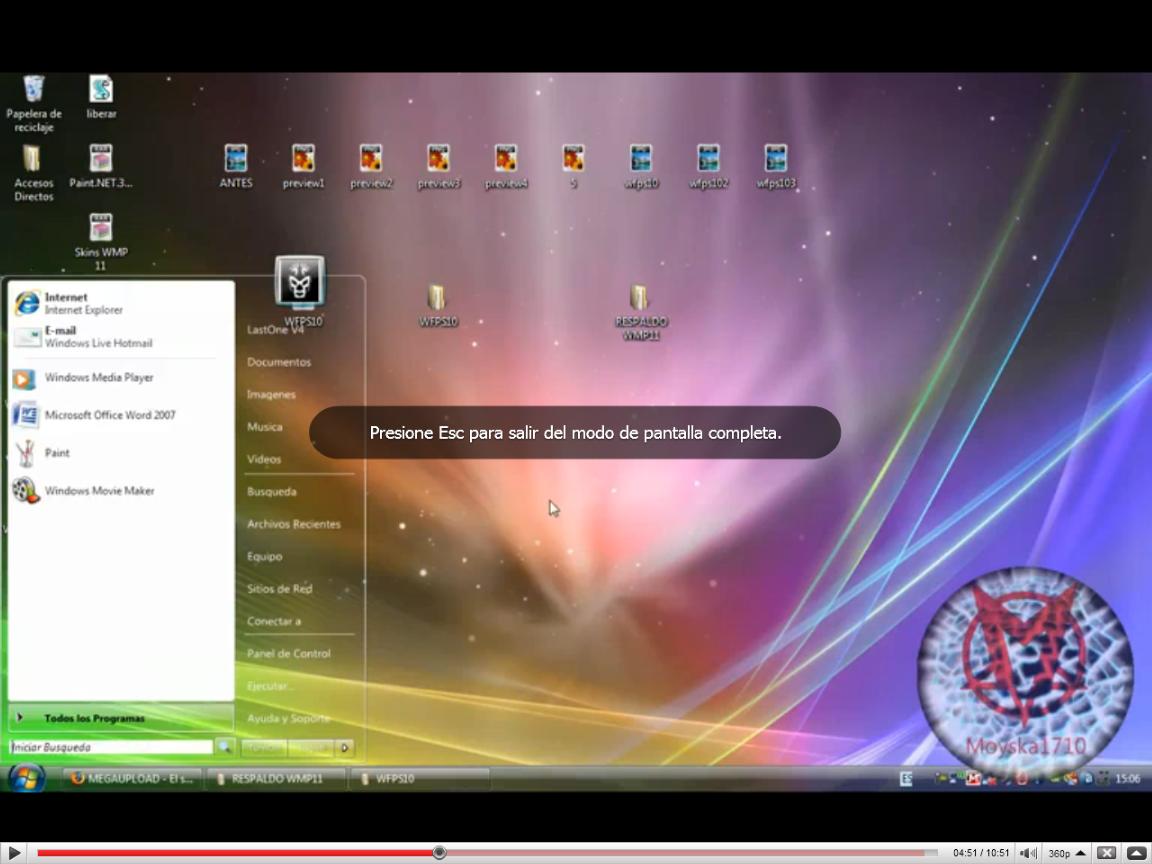Expand Todos los Programas
This screenshot has height=864, width=1152.
[120, 718]
